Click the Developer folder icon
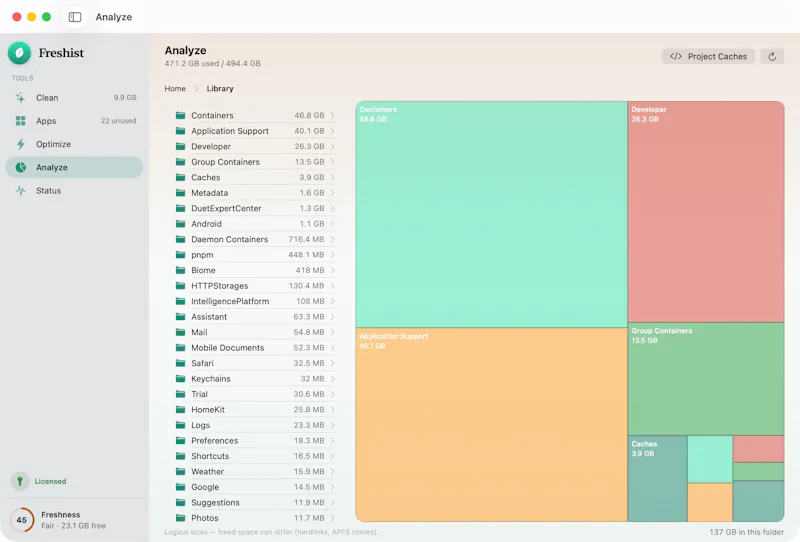Viewport: 800px width, 542px height. (x=180, y=146)
